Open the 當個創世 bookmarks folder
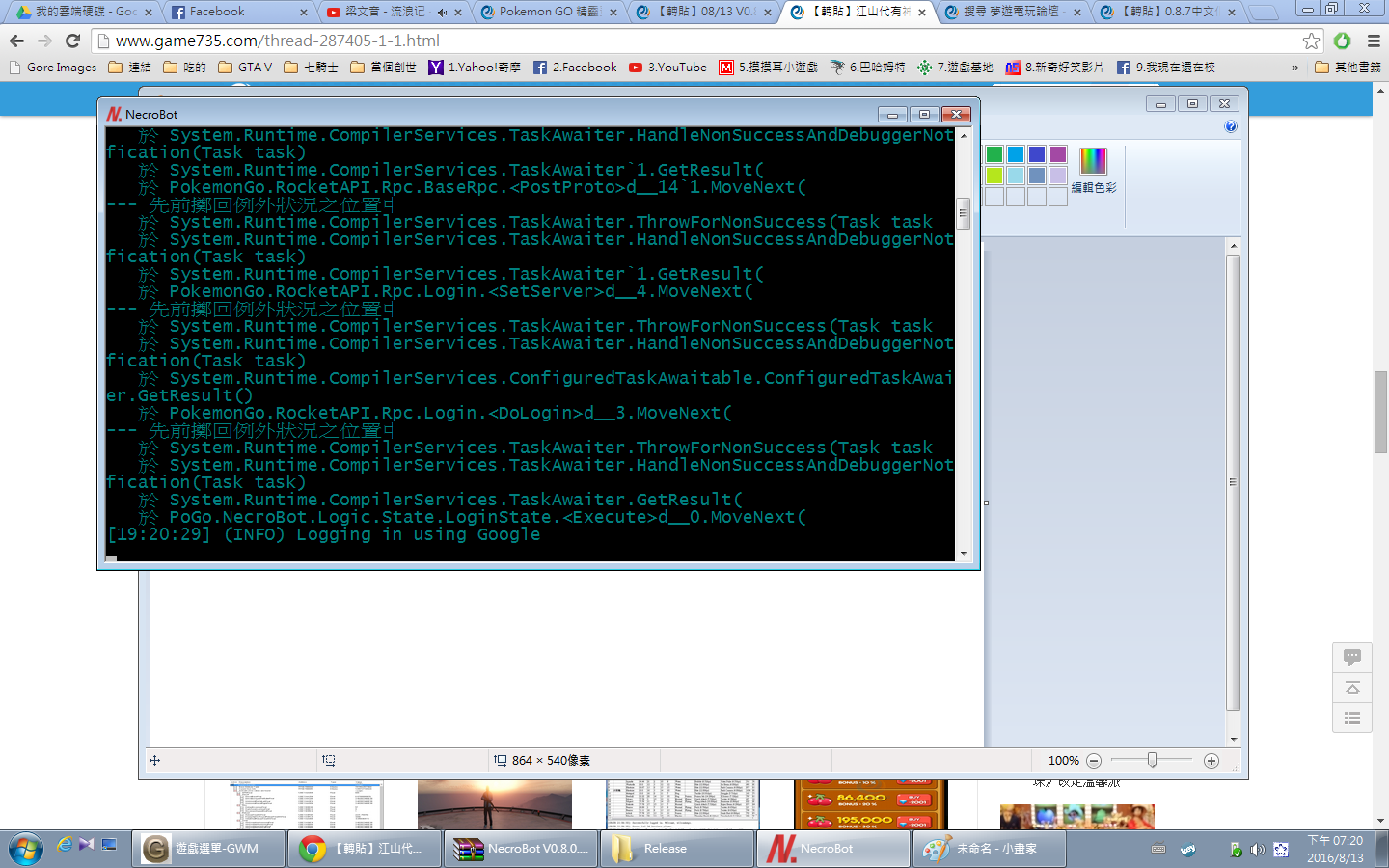1389x868 pixels. tap(383, 68)
